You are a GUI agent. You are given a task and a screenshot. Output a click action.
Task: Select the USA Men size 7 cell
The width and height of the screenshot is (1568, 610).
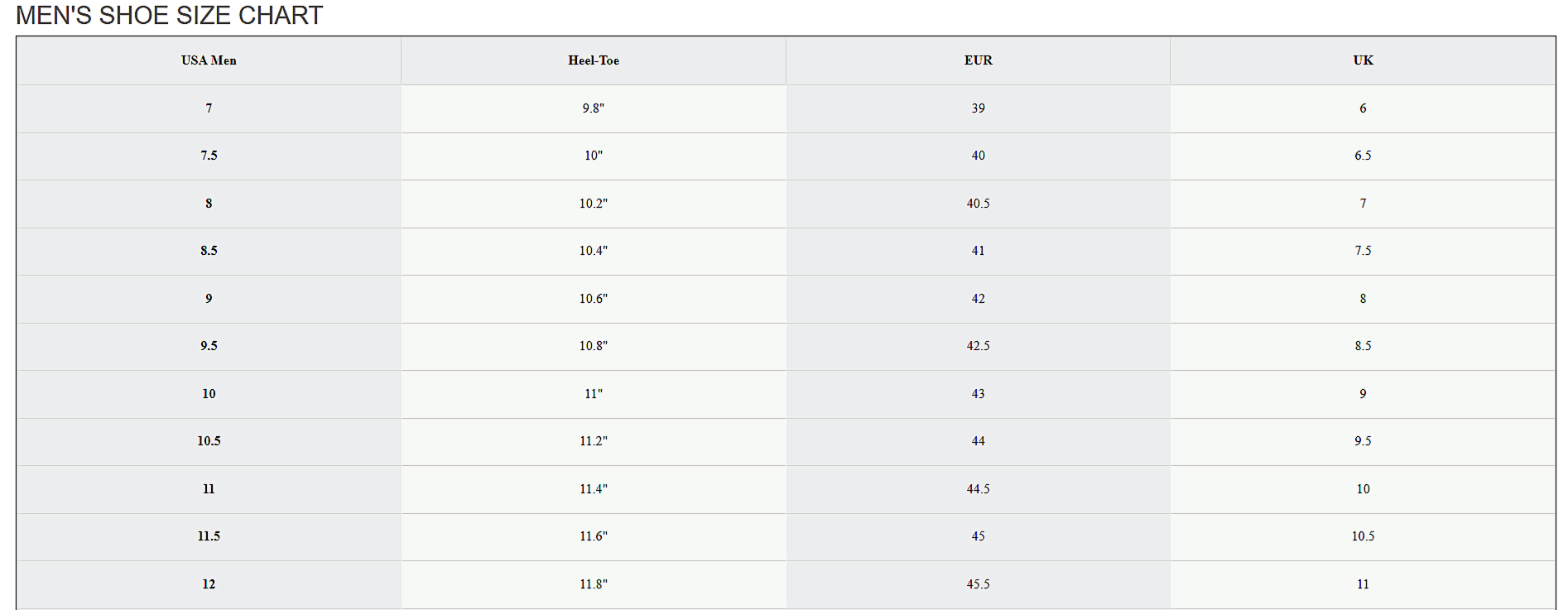[209, 108]
